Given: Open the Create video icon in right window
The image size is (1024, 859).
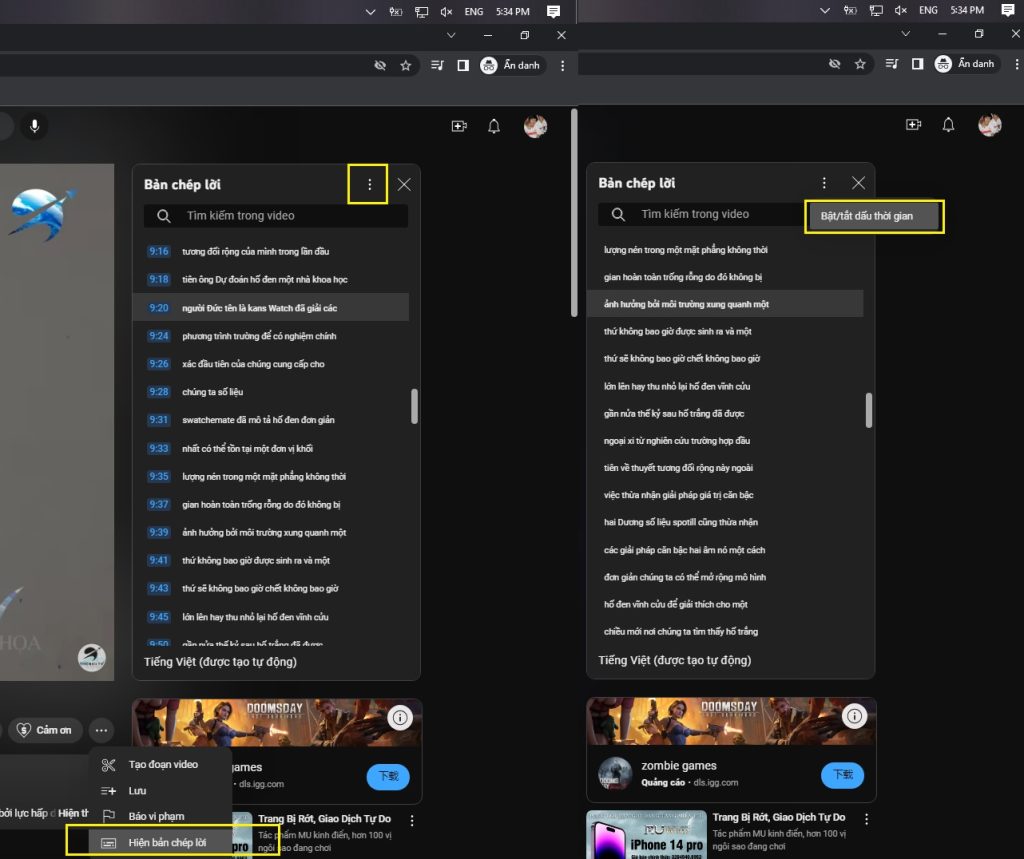Looking at the screenshot, I should (x=913, y=123).
